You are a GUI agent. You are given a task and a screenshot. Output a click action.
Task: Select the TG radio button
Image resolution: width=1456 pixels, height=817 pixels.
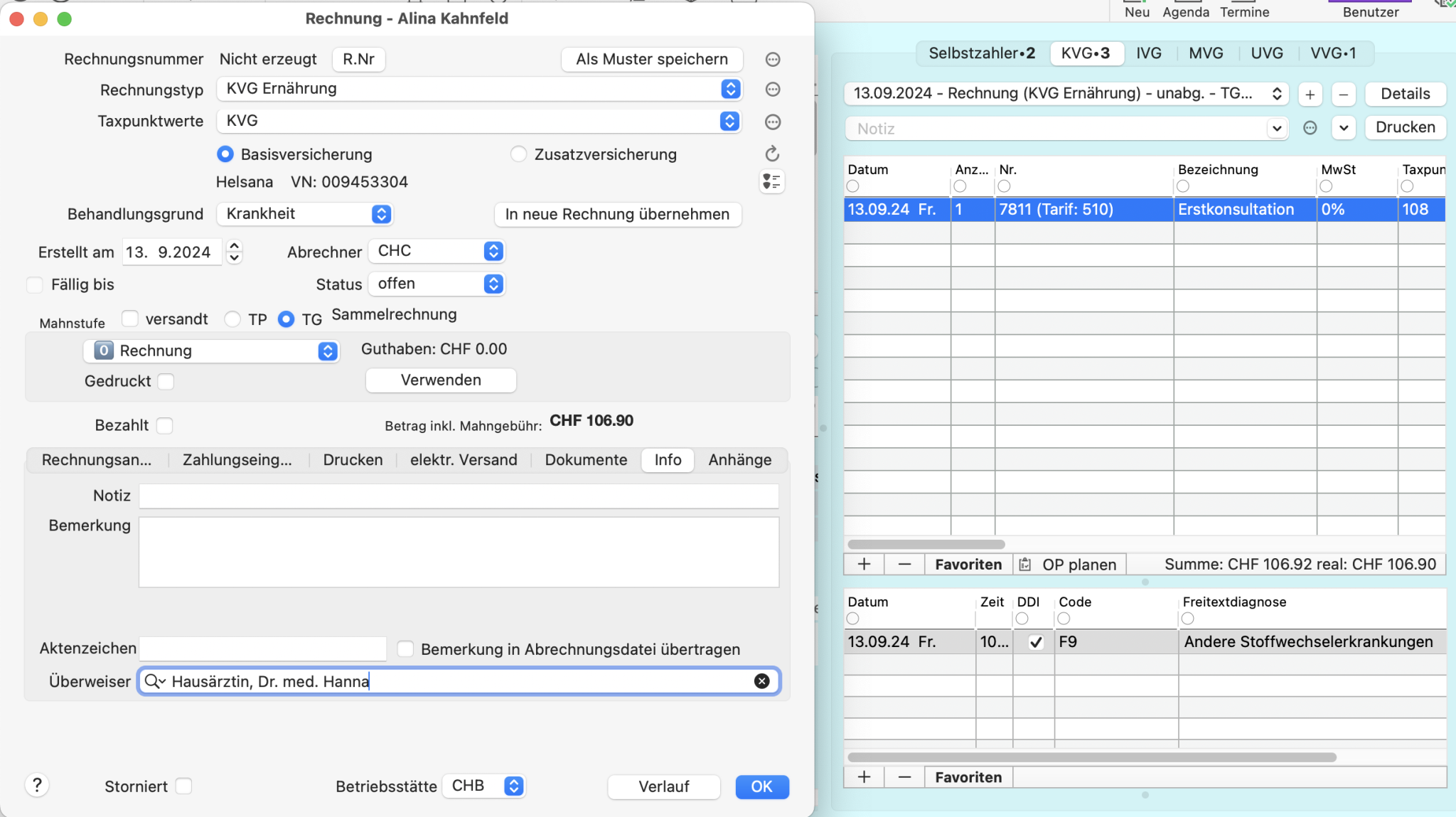[x=286, y=319]
